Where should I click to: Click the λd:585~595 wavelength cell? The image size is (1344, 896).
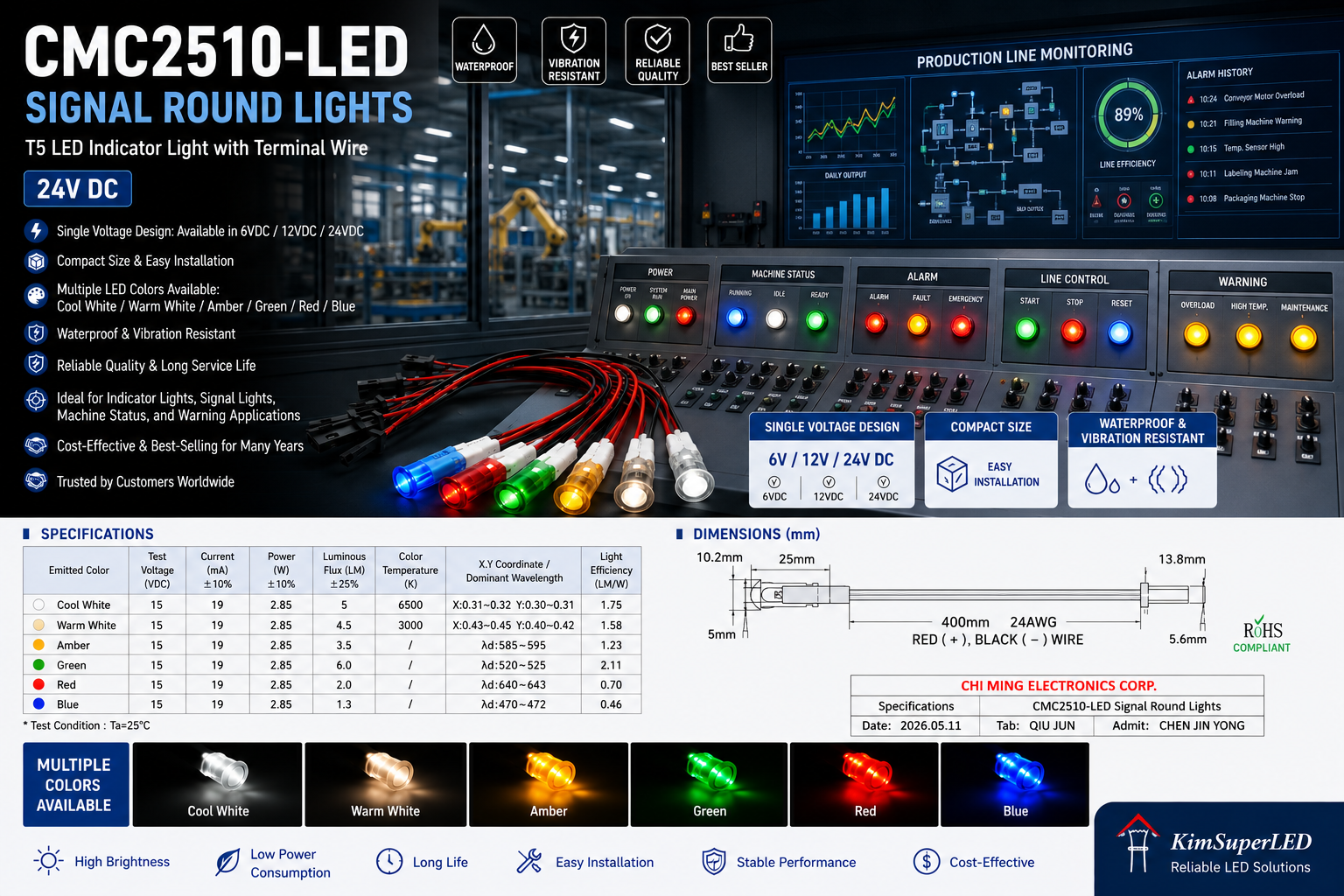click(514, 645)
